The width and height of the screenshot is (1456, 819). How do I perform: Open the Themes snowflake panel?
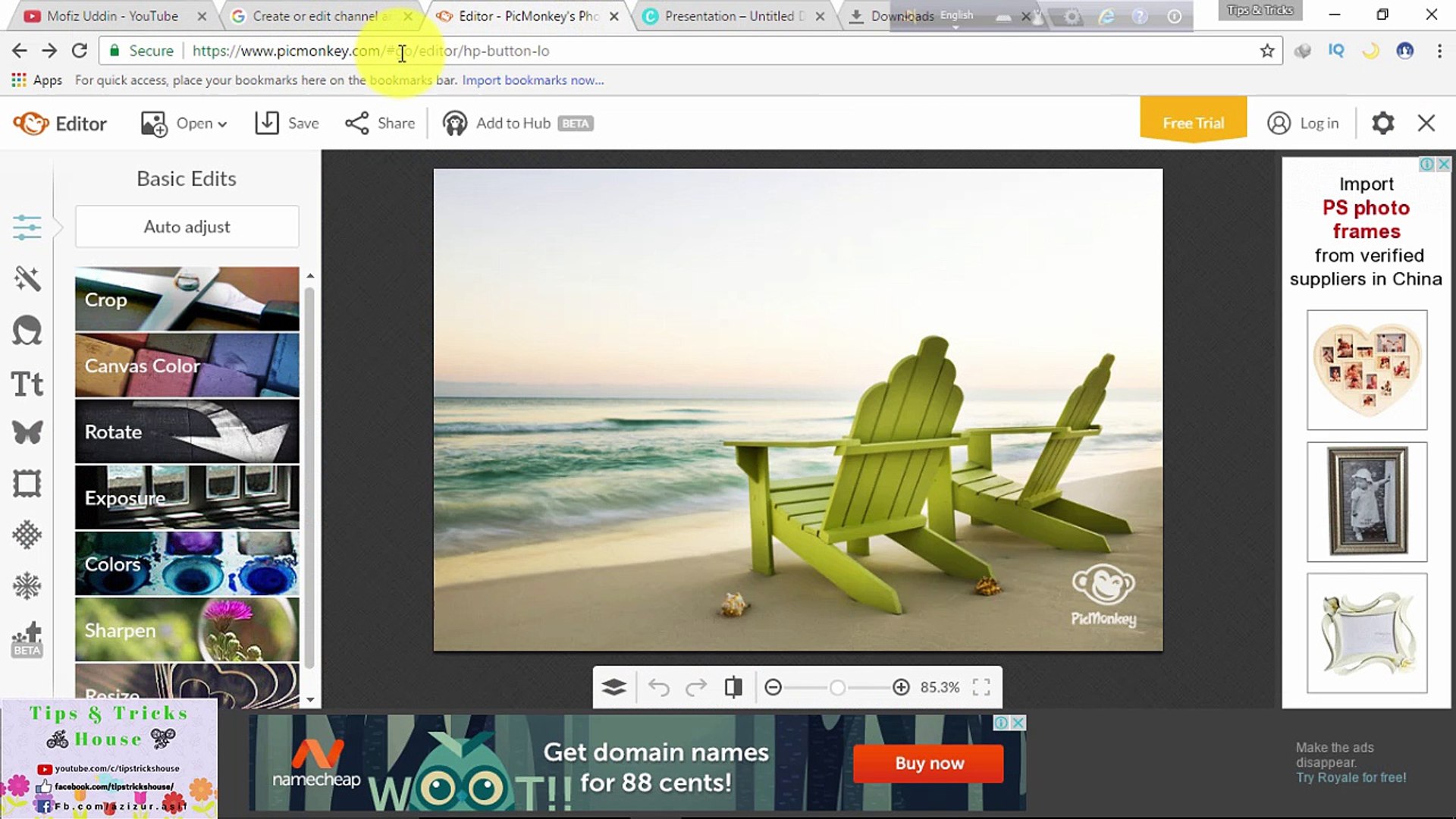pyautogui.click(x=27, y=586)
